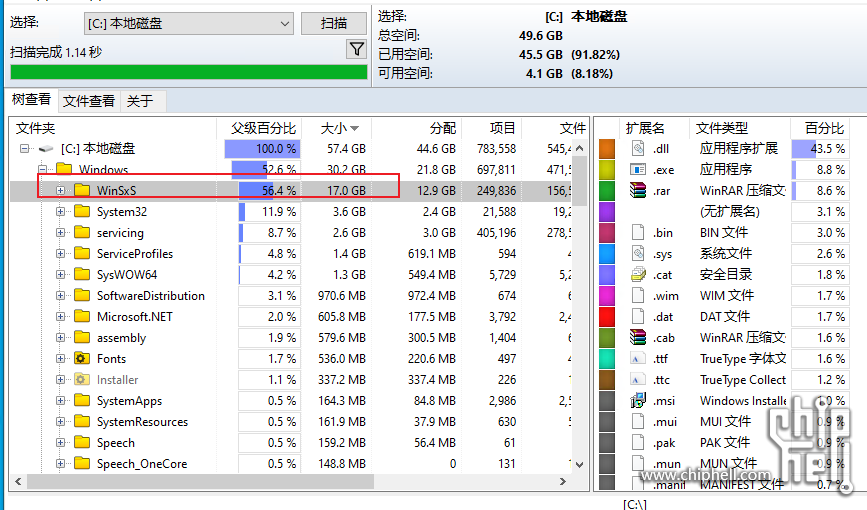Click the .dll file type icon

pos(638,148)
